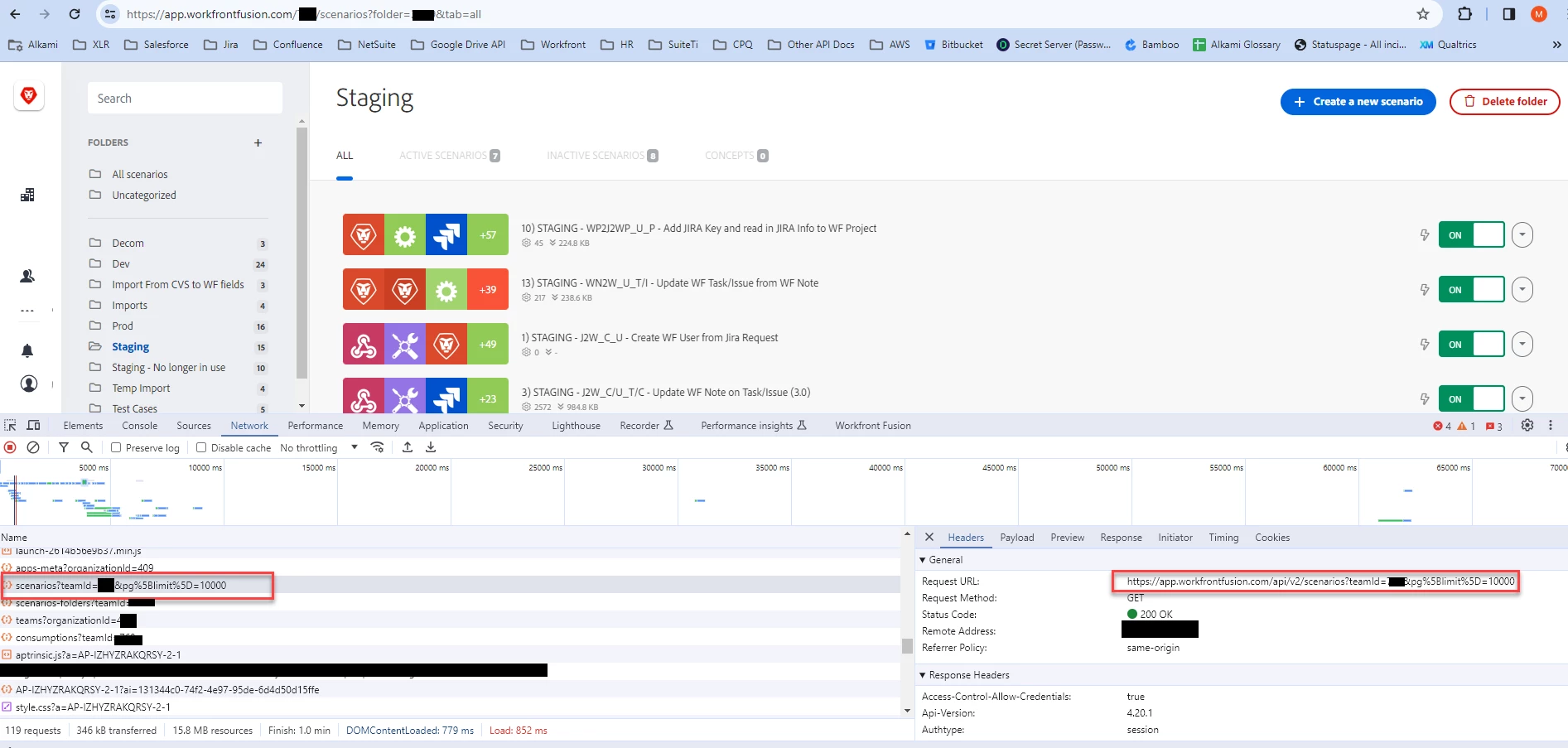Open the Console tab in DevTools
Screen dimensions: 1568x748
pyautogui.click(x=140, y=426)
